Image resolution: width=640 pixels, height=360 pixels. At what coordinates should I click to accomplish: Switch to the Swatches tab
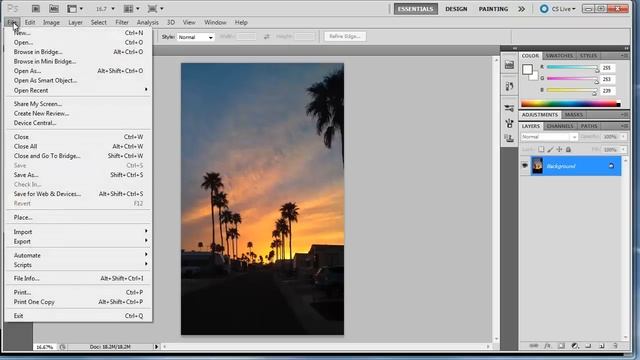tap(559, 56)
